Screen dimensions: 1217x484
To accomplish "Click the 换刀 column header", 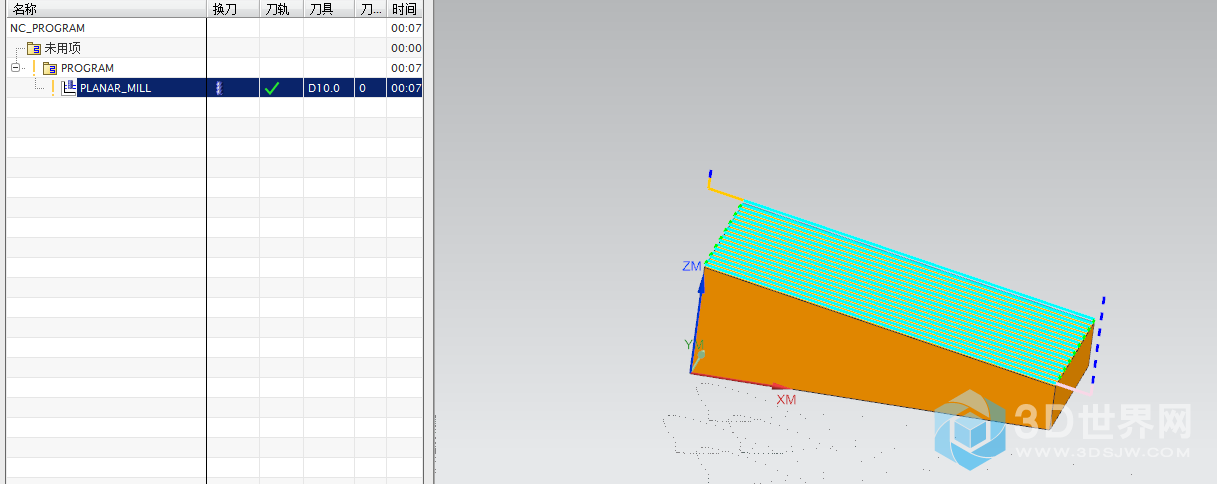I will pyautogui.click(x=233, y=9).
